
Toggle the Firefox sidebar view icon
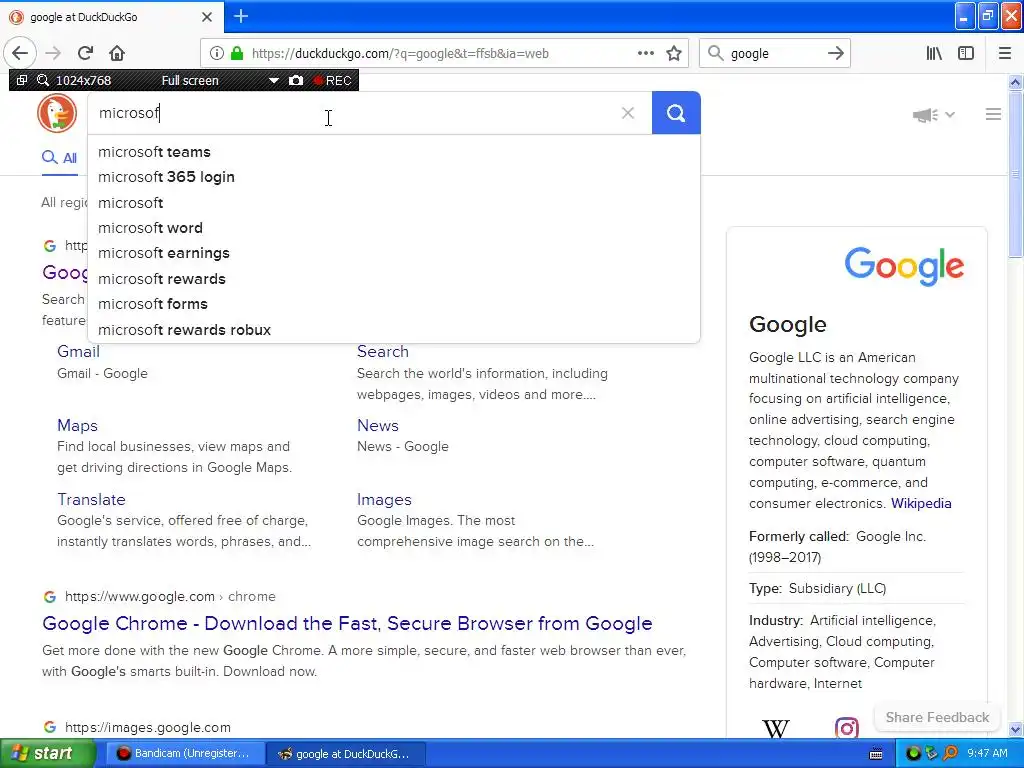point(966,54)
